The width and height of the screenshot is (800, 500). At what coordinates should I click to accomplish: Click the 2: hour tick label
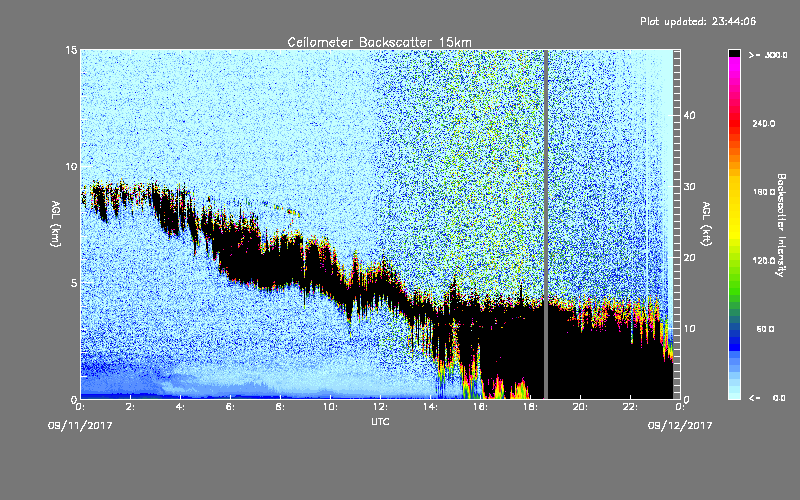(x=130, y=407)
